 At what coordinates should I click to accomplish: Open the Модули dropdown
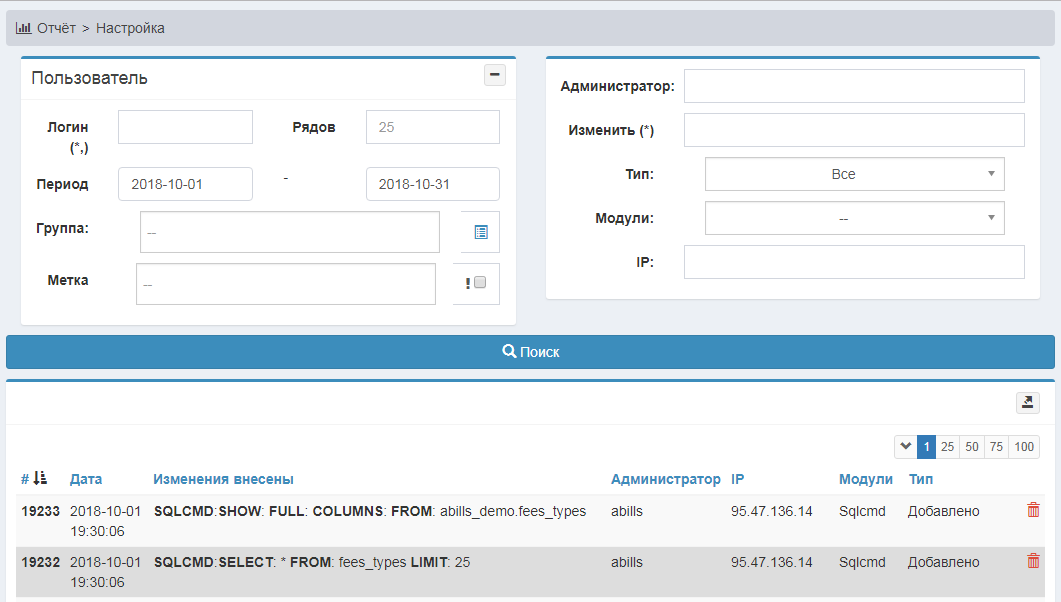(854, 218)
